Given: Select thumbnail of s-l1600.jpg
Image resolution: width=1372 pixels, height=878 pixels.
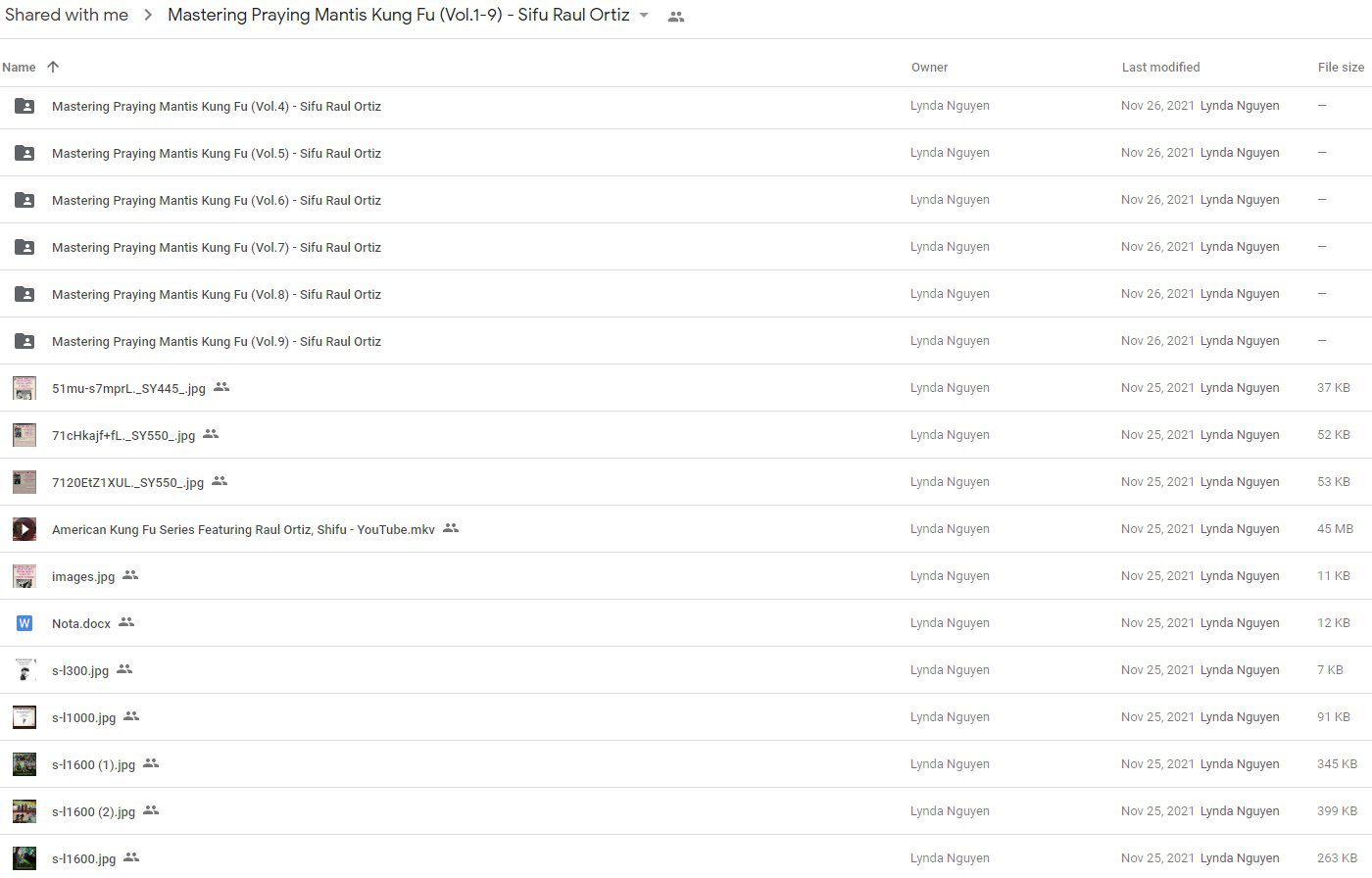Looking at the screenshot, I should (x=24, y=858).
